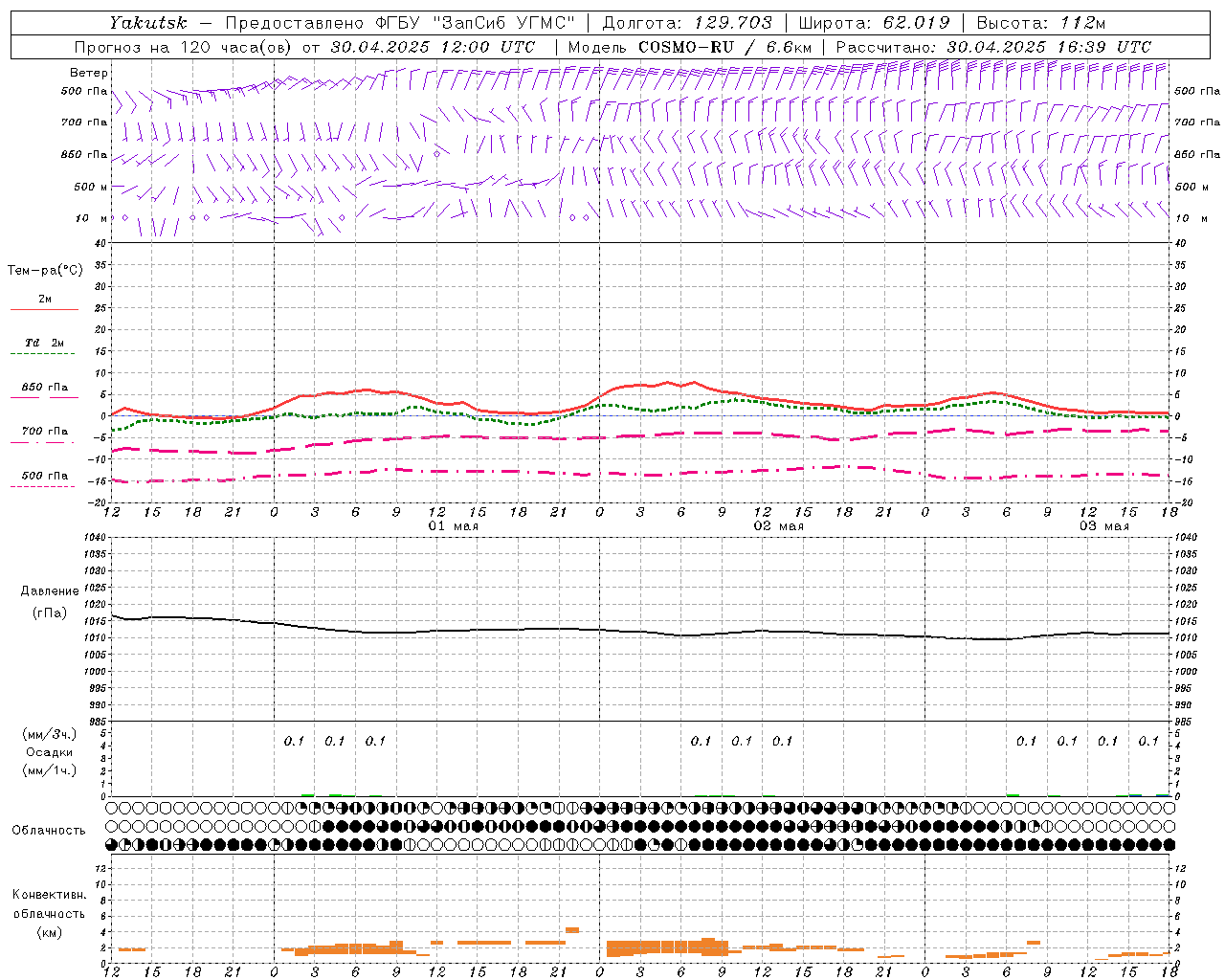Click the Конвективн. convective cloud label
1225x980 pixels.
click(x=49, y=895)
